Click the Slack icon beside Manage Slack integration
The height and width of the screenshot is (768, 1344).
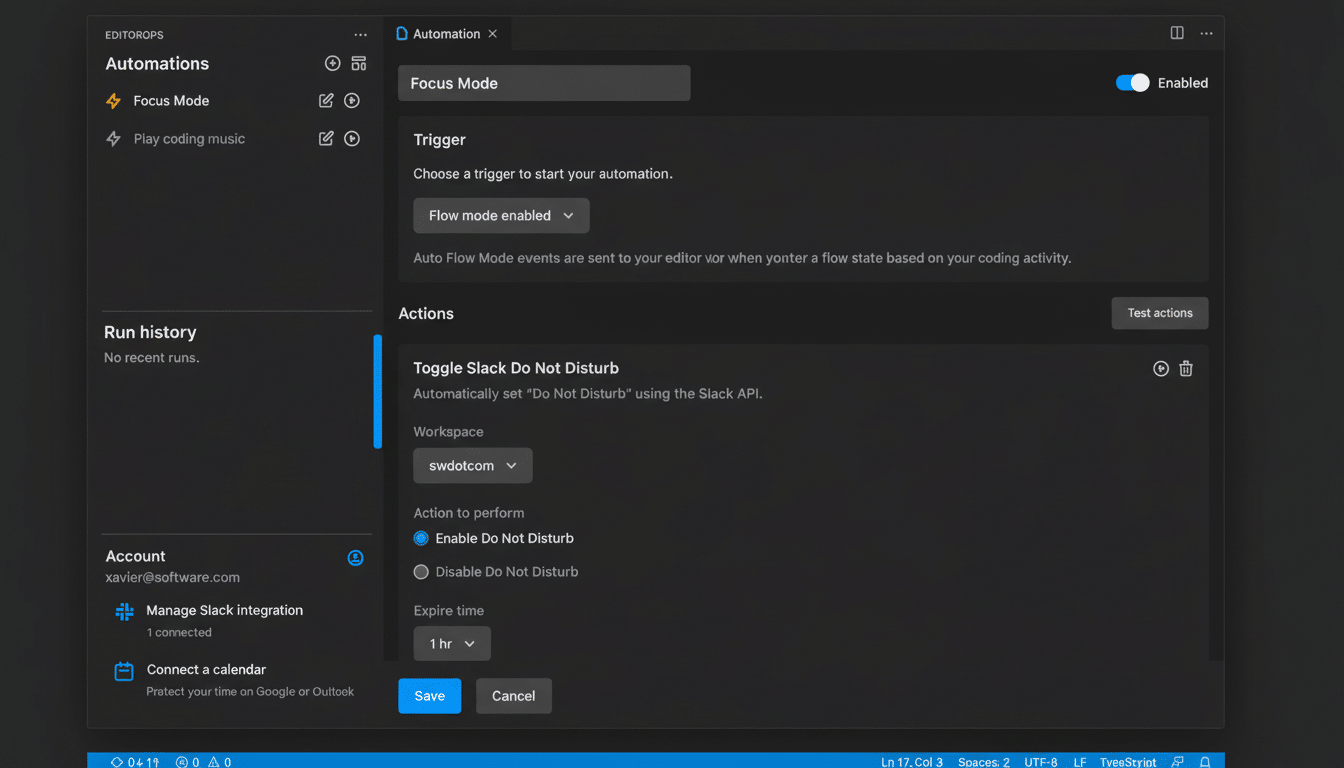coord(124,610)
